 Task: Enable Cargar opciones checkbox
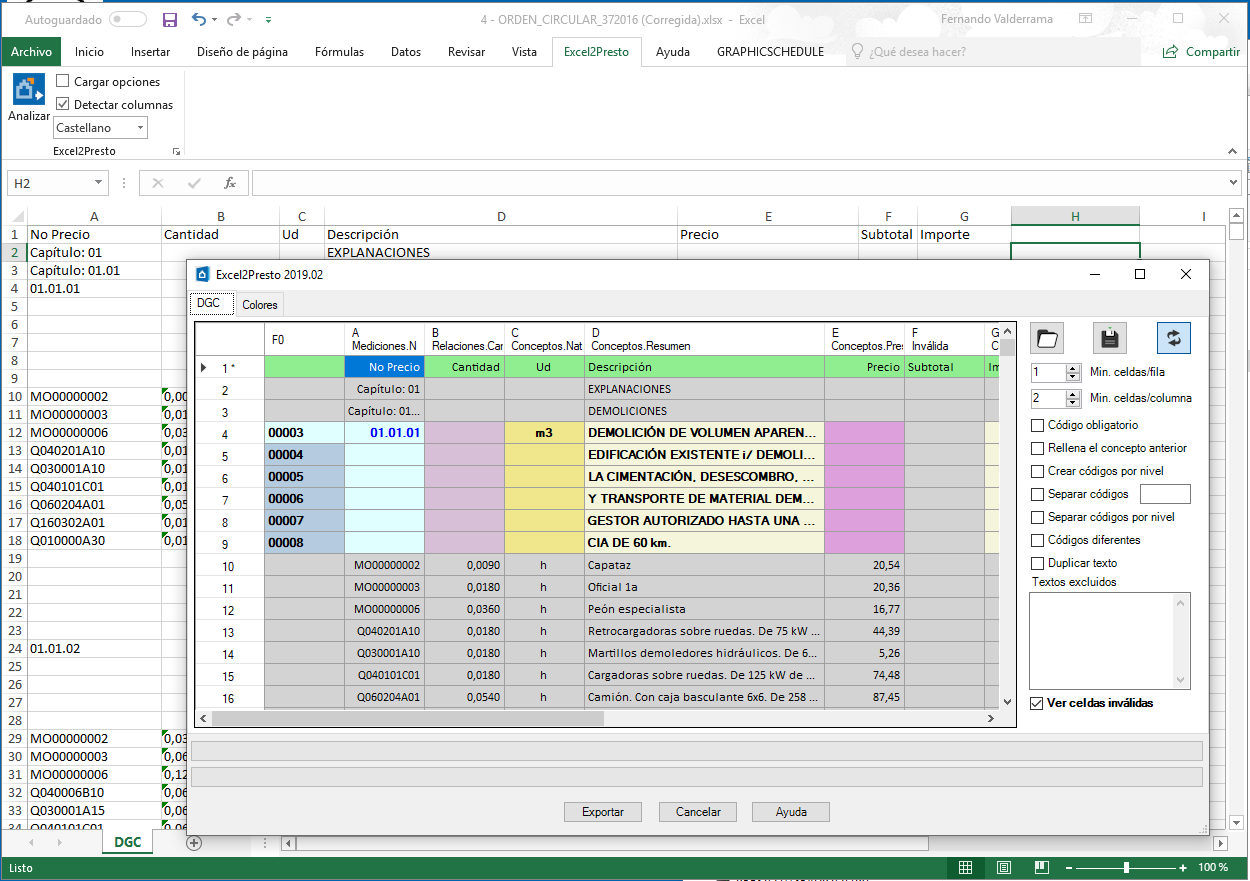point(63,81)
